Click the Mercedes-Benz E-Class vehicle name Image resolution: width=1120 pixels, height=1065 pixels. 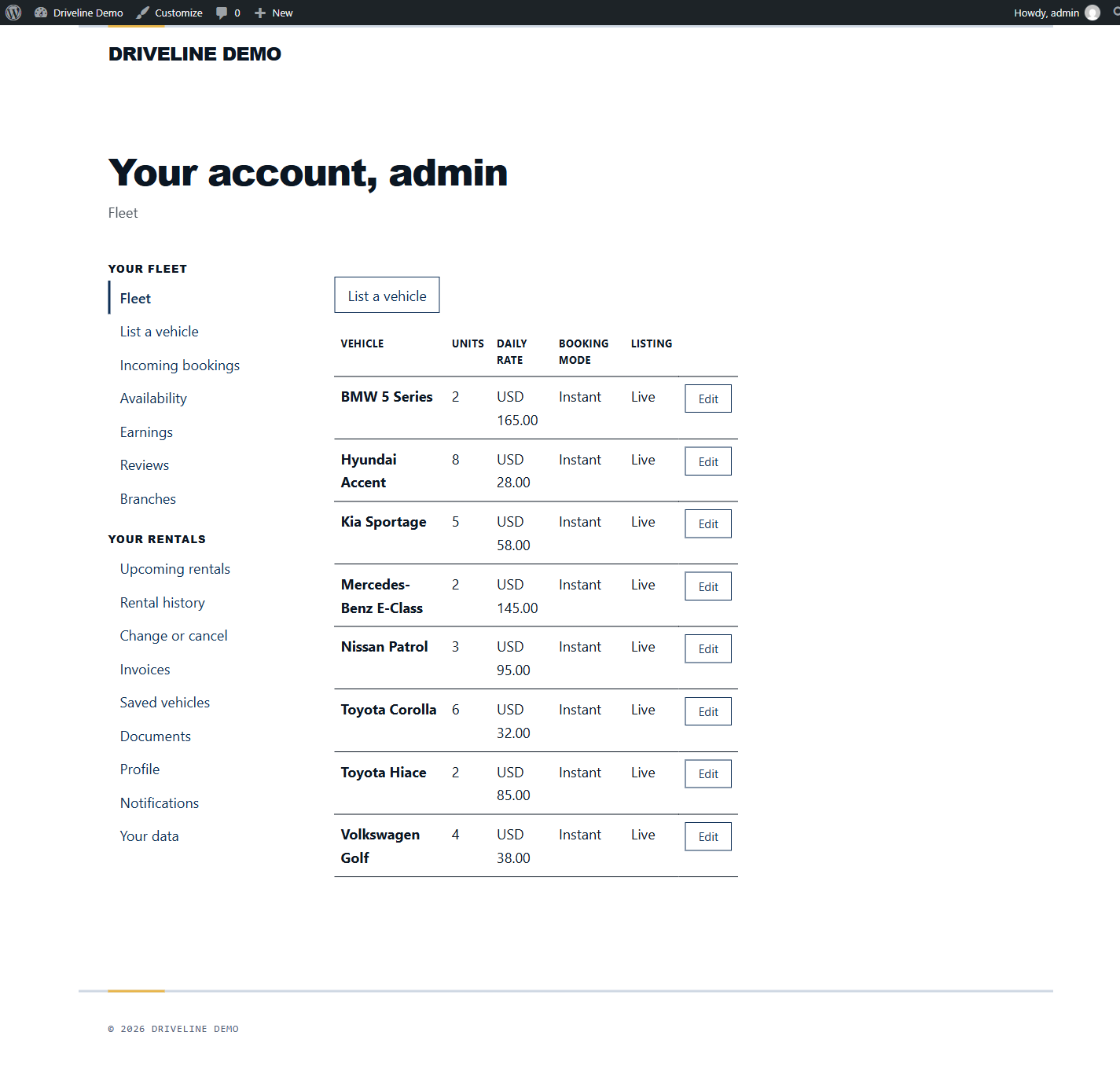[382, 597]
